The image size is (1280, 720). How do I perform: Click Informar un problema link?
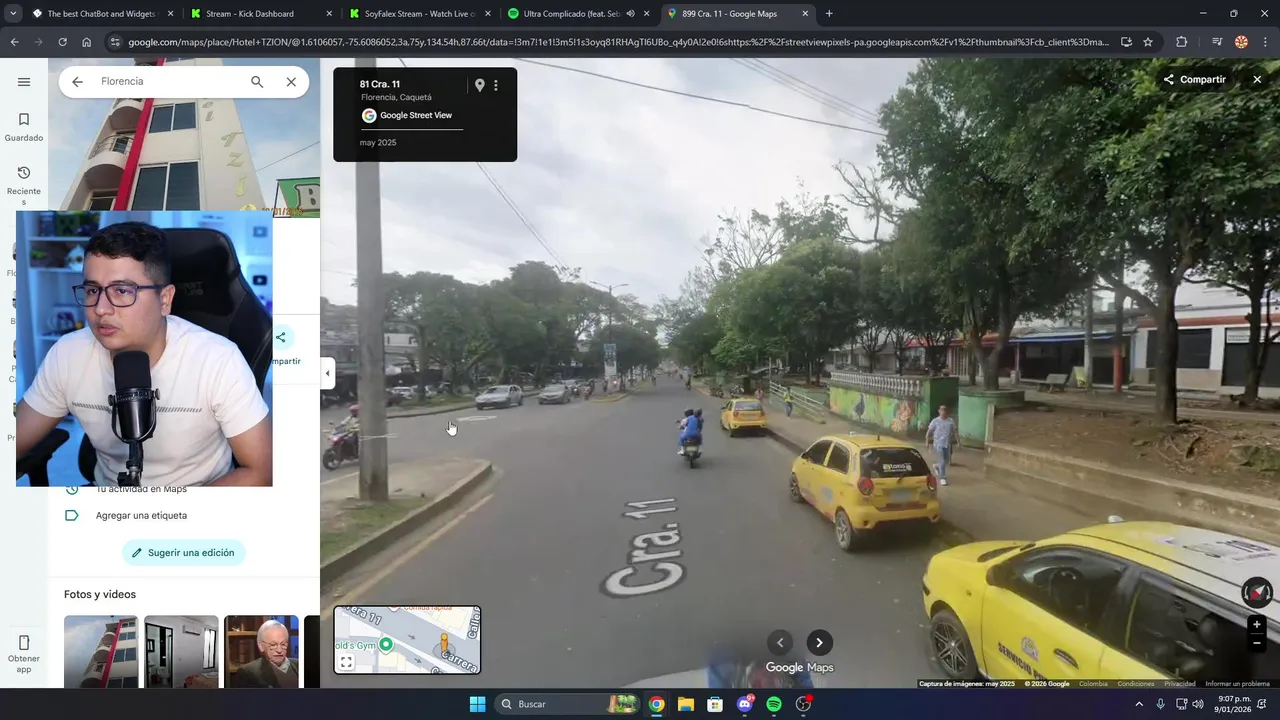pyautogui.click(x=1237, y=684)
